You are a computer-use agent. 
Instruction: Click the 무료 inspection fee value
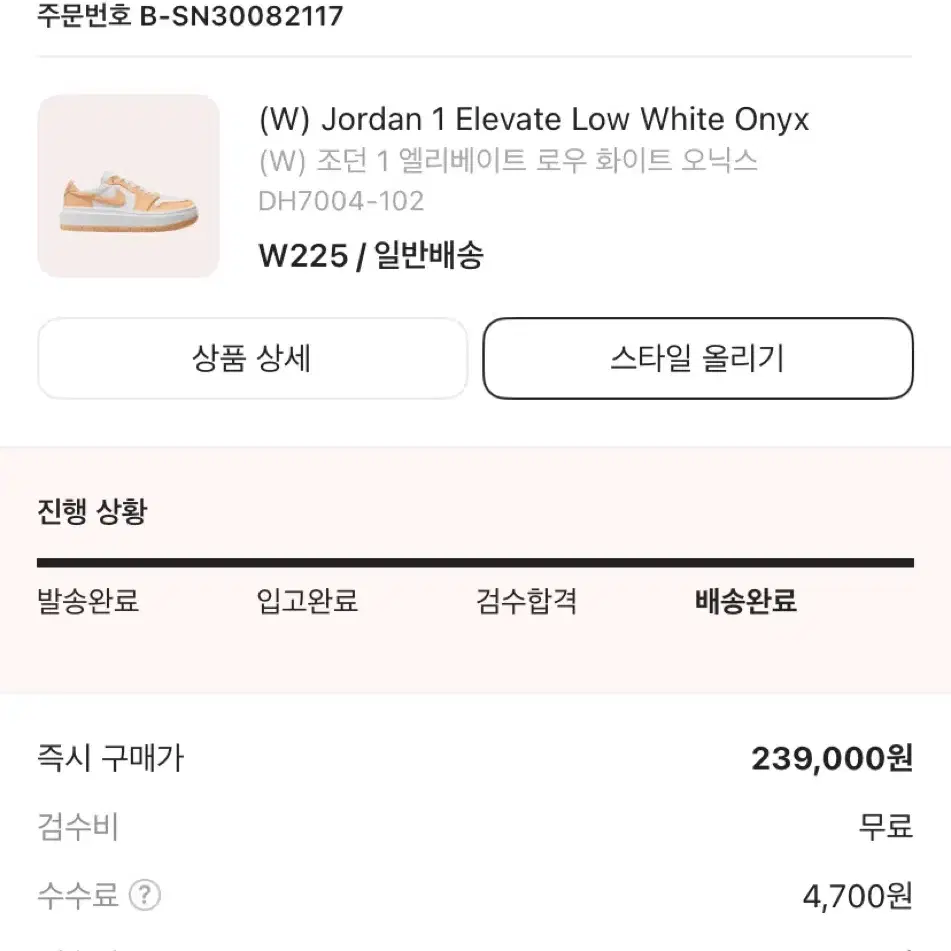tap(885, 826)
